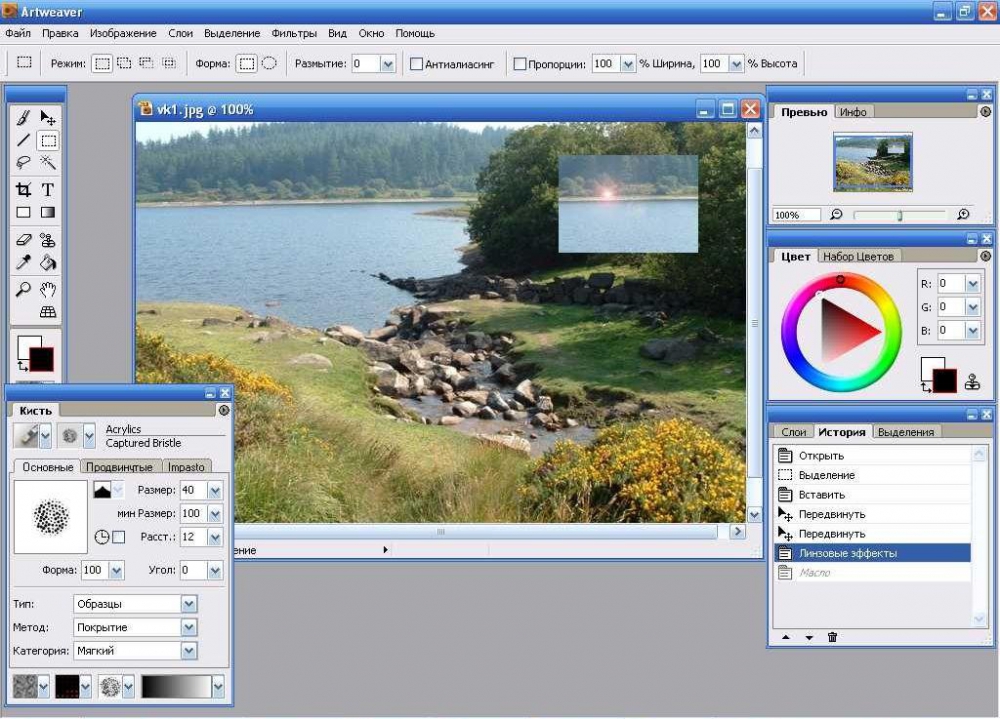Toggle the Пропорции checkbox
Viewport: 1000px width, 719px height.
(x=520, y=64)
